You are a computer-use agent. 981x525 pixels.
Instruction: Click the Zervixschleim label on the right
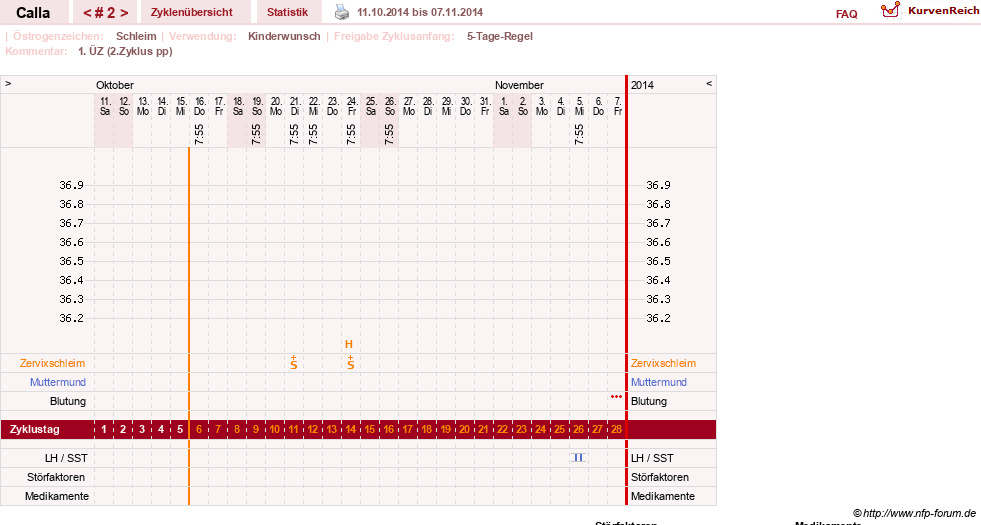tap(663, 363)
